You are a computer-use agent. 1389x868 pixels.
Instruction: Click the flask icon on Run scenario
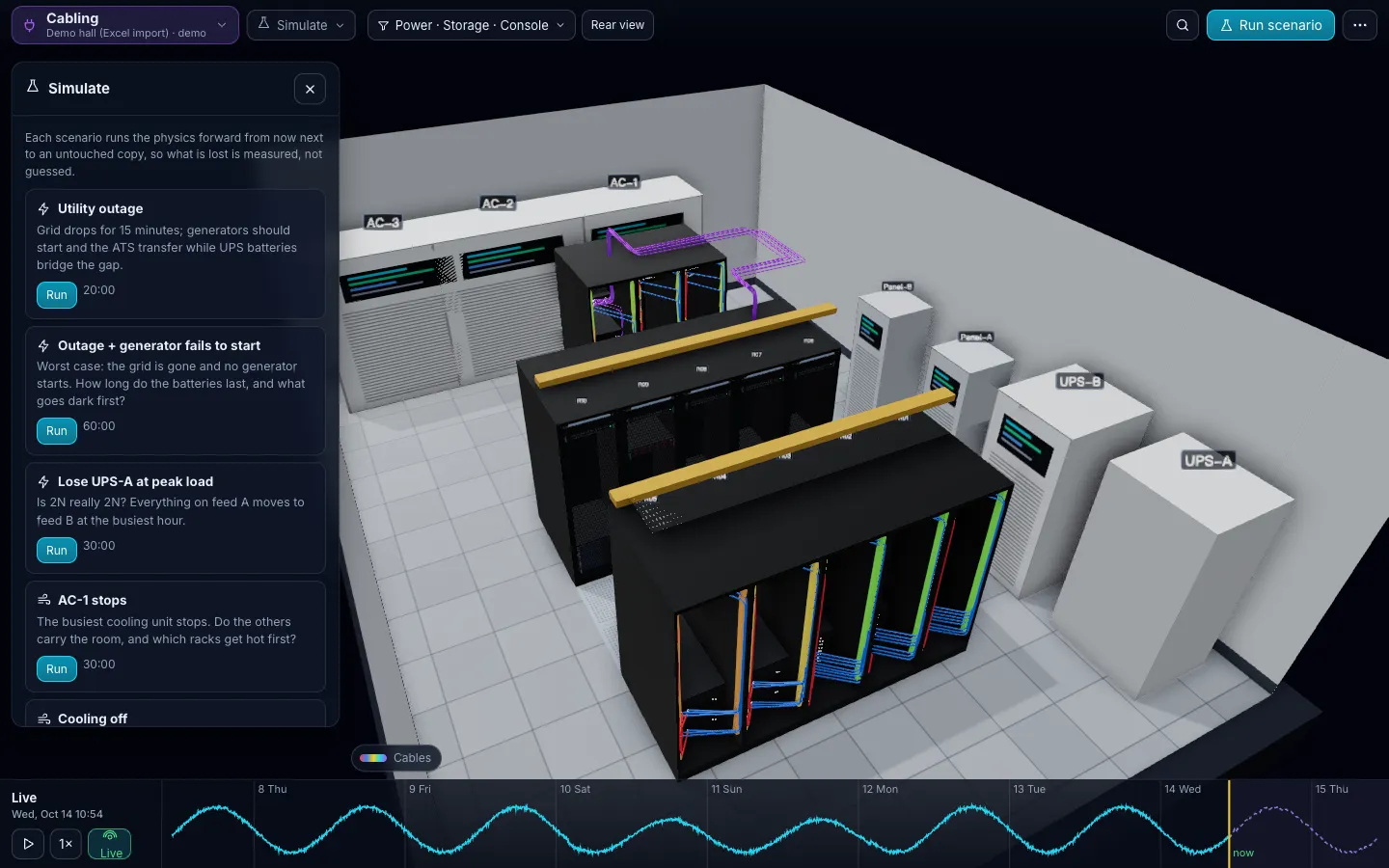click(x=1226, y=25)
